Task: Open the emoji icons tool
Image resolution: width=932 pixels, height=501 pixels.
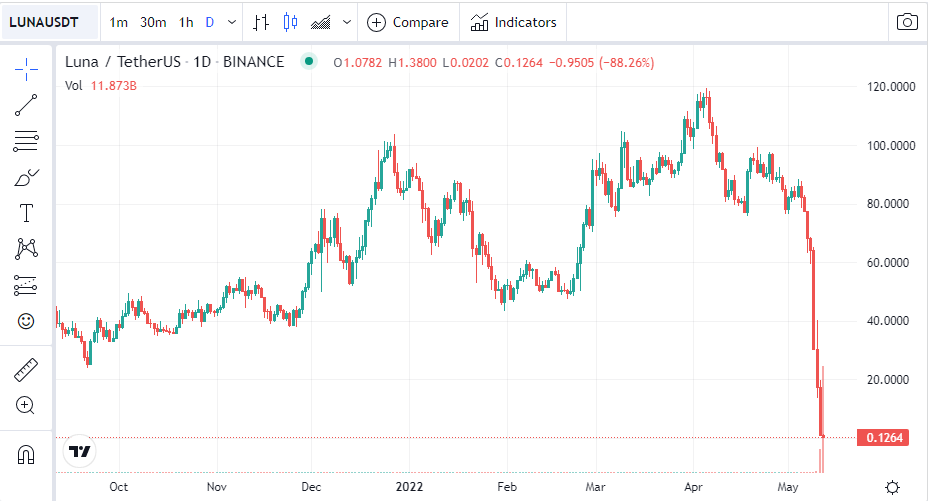Action: tap(26, 322)
